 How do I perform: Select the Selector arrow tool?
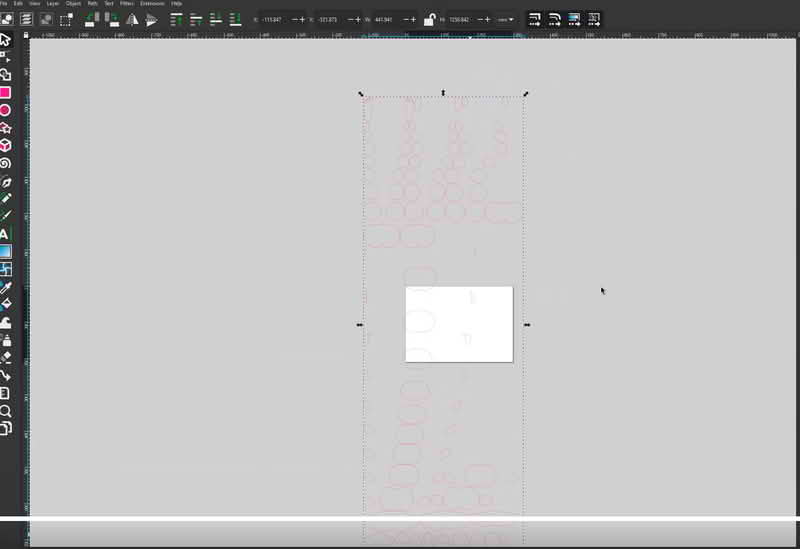click(x=5, y=39)
